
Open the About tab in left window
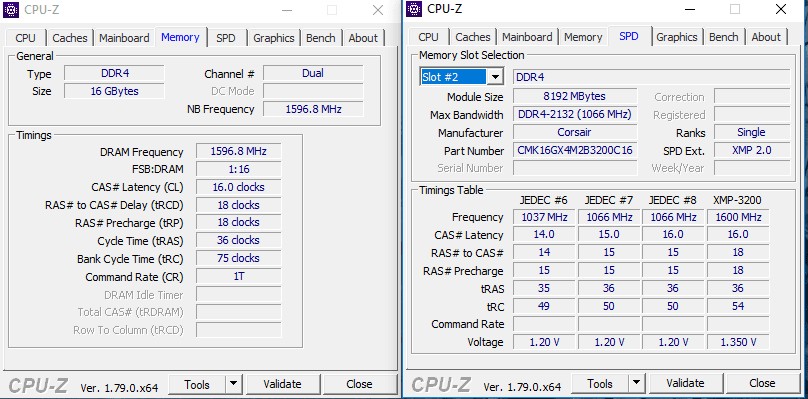click(x=363, y=38)
